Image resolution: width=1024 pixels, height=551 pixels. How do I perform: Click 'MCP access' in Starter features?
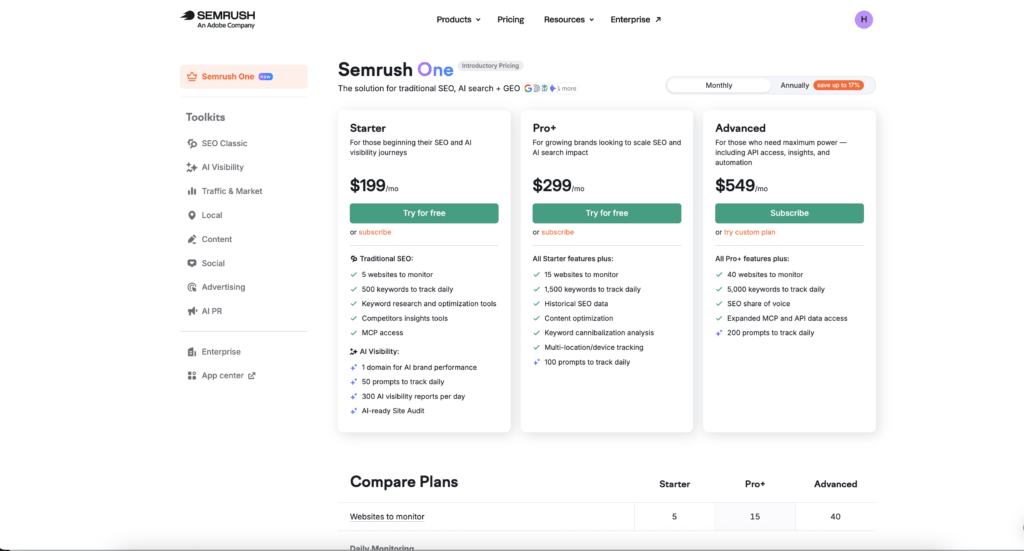pyautogui.click(x=382, y=333)
